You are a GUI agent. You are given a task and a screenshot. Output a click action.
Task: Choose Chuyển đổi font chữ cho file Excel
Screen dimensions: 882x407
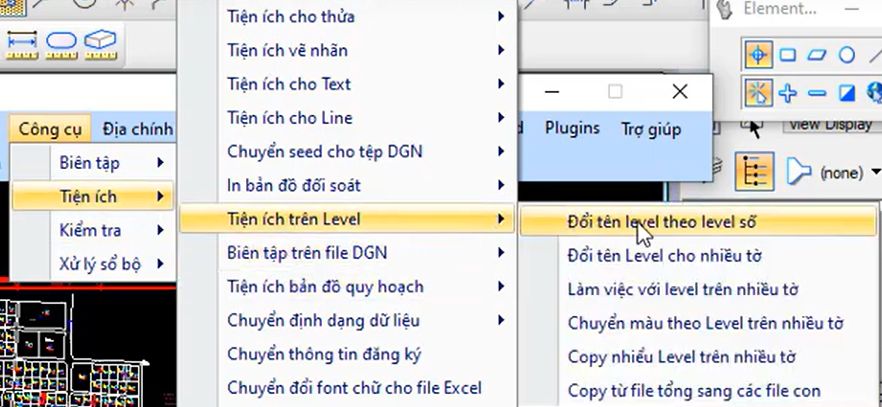tap(346, 388)
